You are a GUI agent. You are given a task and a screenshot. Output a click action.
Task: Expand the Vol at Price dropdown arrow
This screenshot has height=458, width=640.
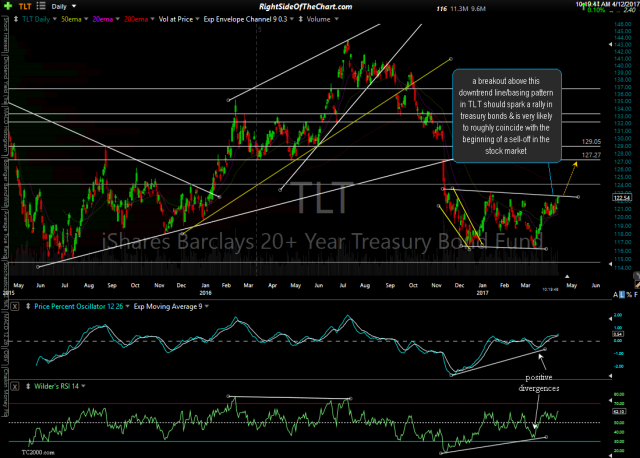click(198, 19)
